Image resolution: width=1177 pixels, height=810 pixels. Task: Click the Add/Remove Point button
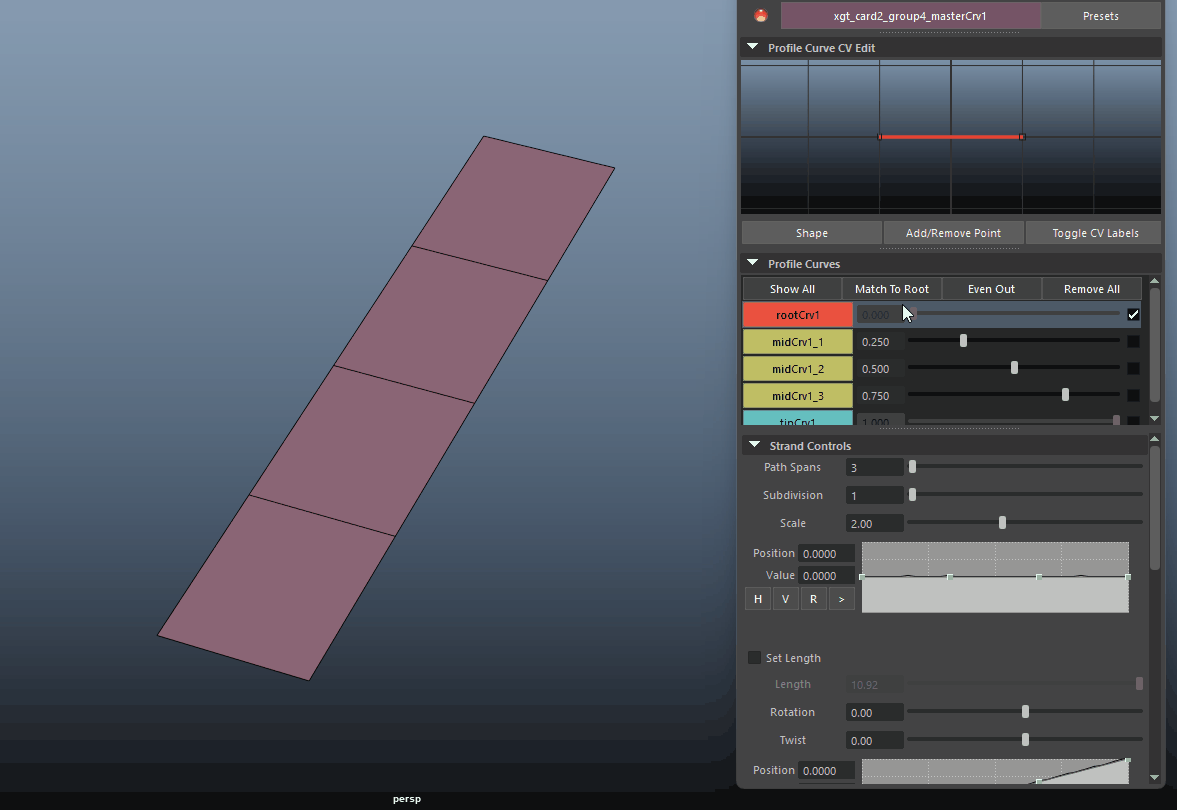point(953,233)
